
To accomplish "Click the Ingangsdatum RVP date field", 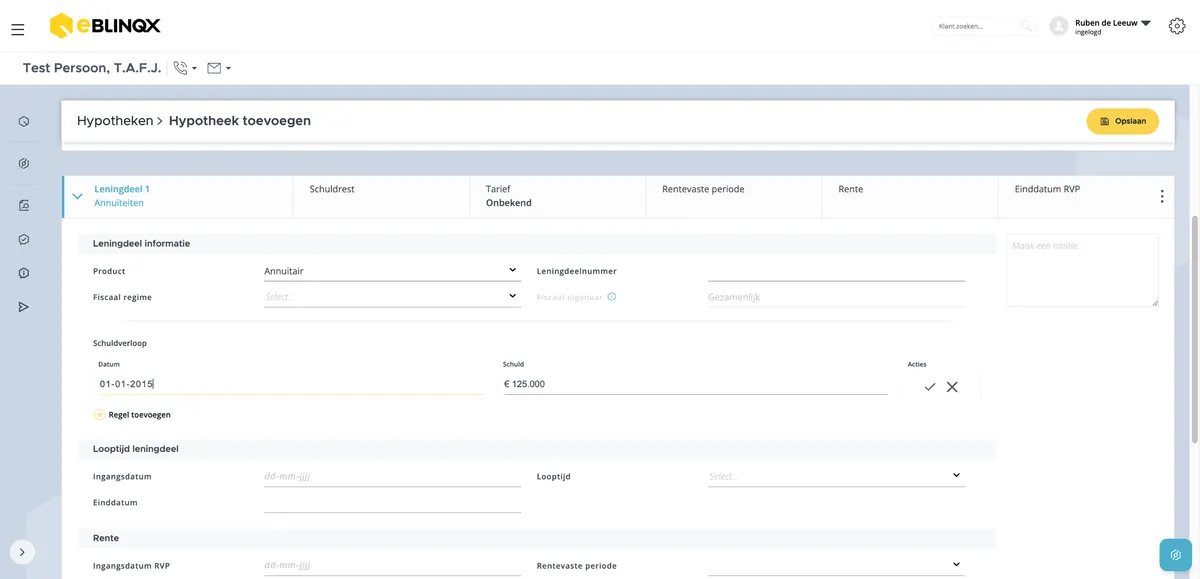I will 392,566.
